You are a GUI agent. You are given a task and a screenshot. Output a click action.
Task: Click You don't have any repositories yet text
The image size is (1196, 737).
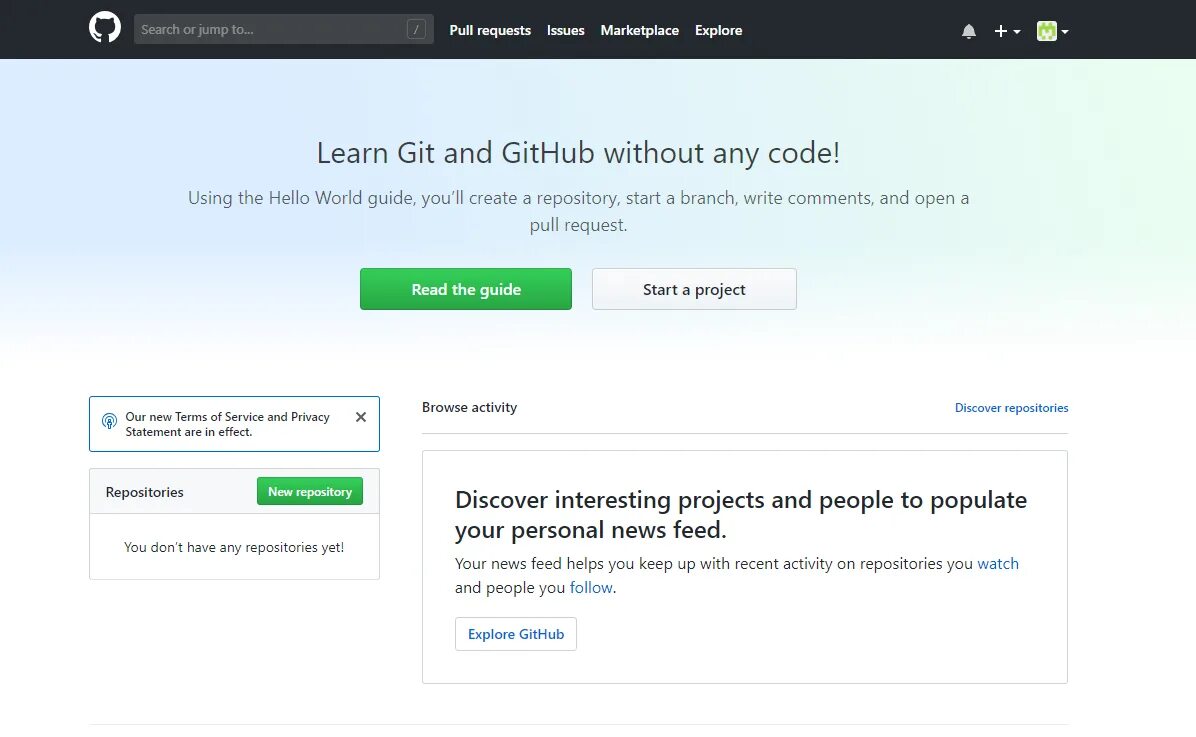point(234,547)
